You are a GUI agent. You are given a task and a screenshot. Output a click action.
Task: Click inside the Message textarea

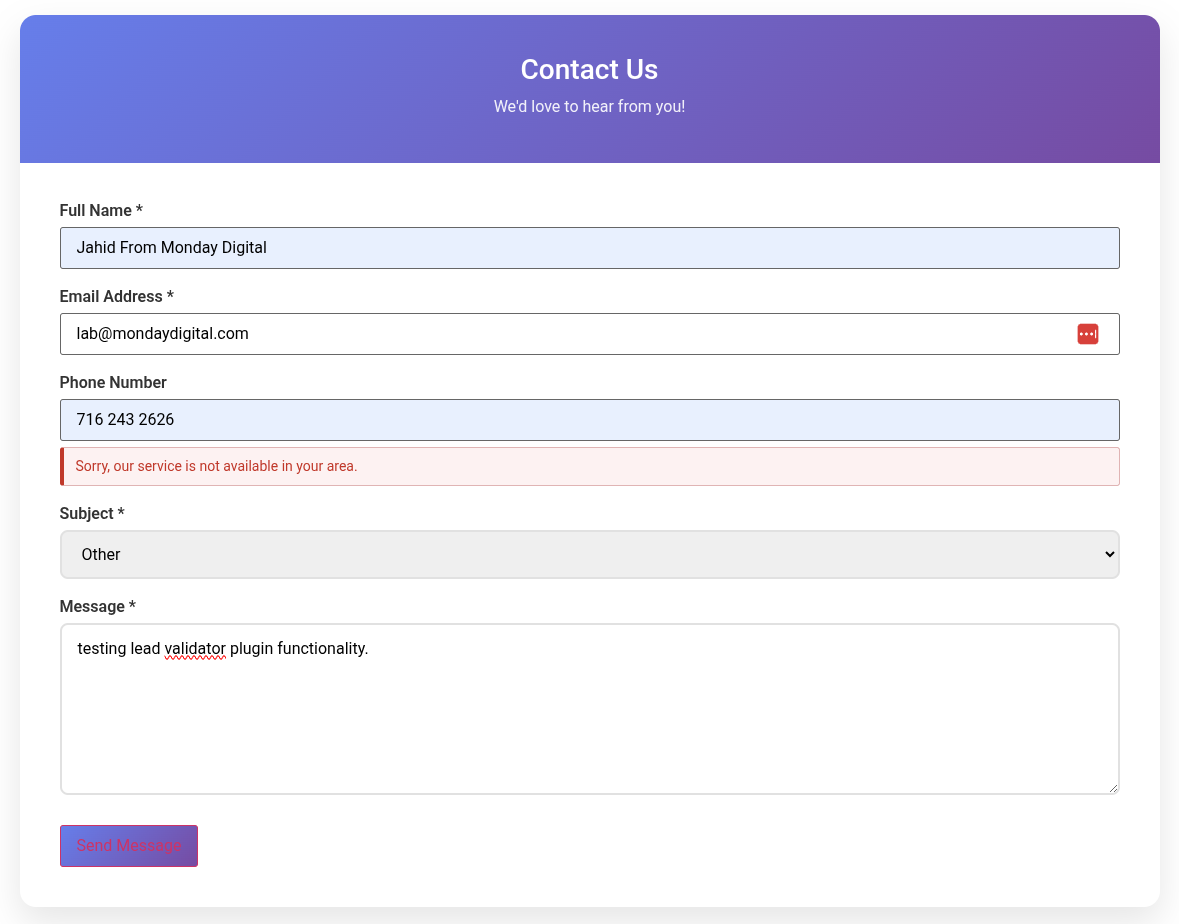[x=590, y=709]
